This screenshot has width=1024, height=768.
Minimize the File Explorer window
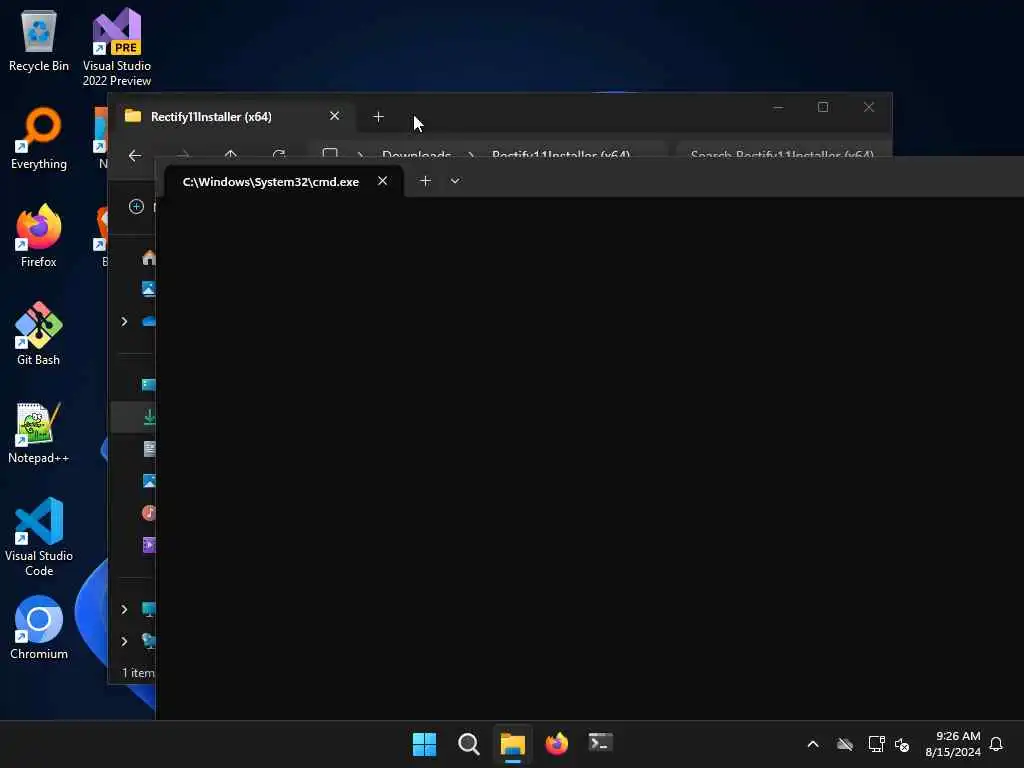[x=778, y=108]
